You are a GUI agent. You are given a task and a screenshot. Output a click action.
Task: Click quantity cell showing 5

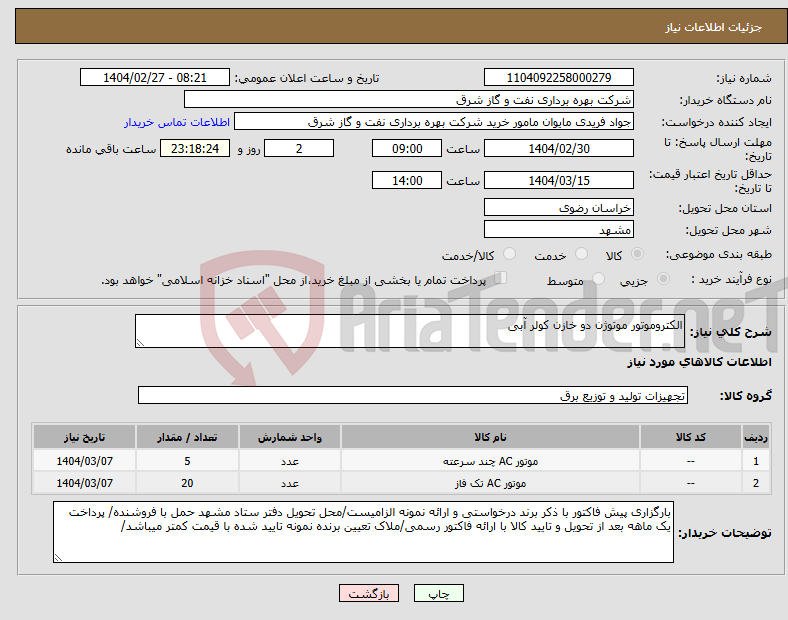tap(187, 461)
